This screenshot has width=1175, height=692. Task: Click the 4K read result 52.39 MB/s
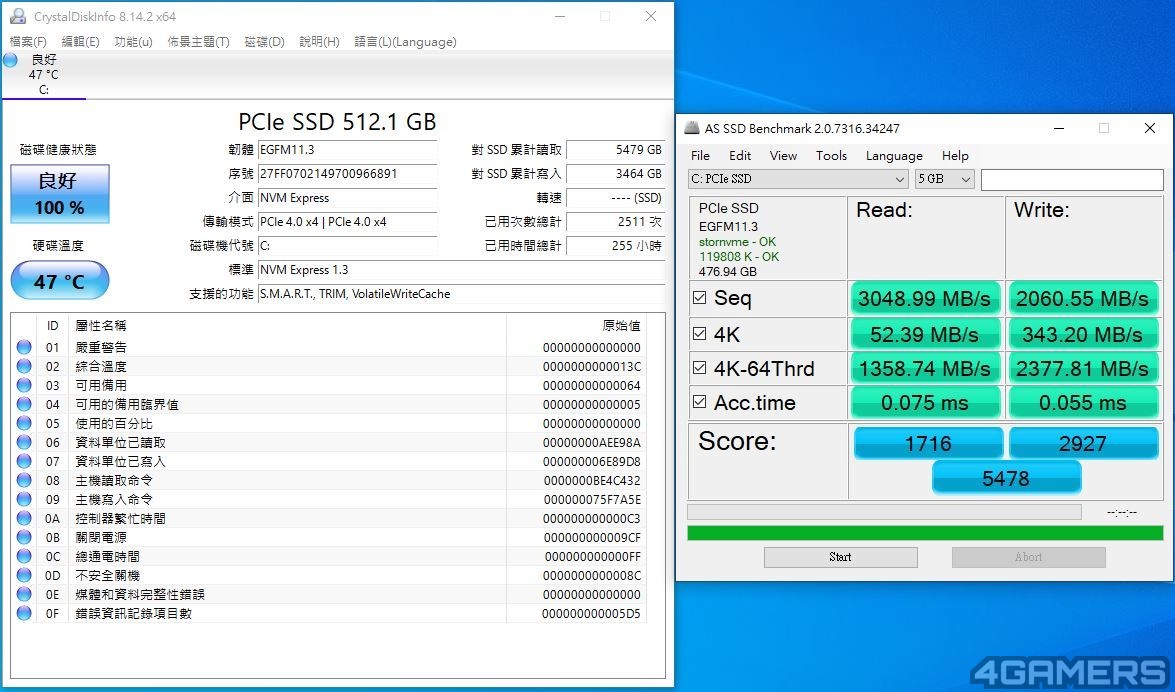[925, 334]
